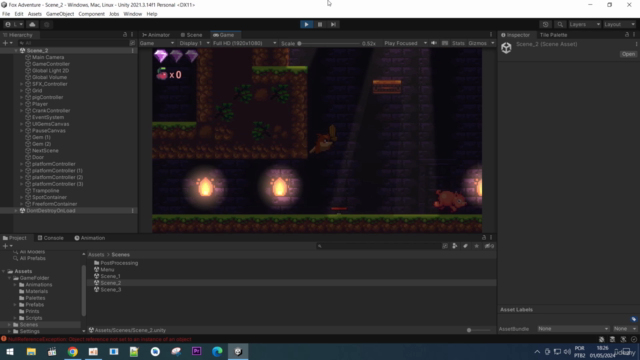The image size is (640, 360).
Task: Switch to the Scene tab
Action: (191, 35)
